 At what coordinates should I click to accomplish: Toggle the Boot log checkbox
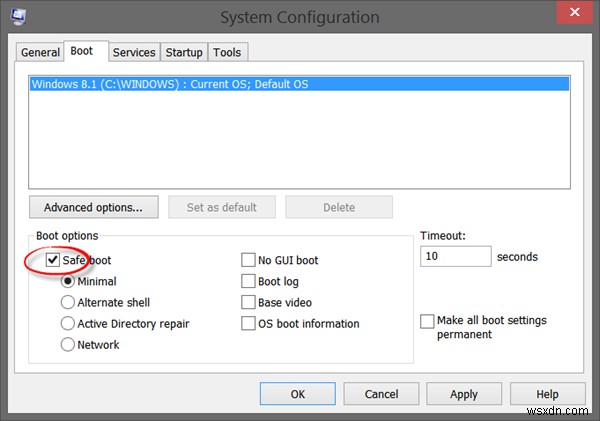[249, 282]
